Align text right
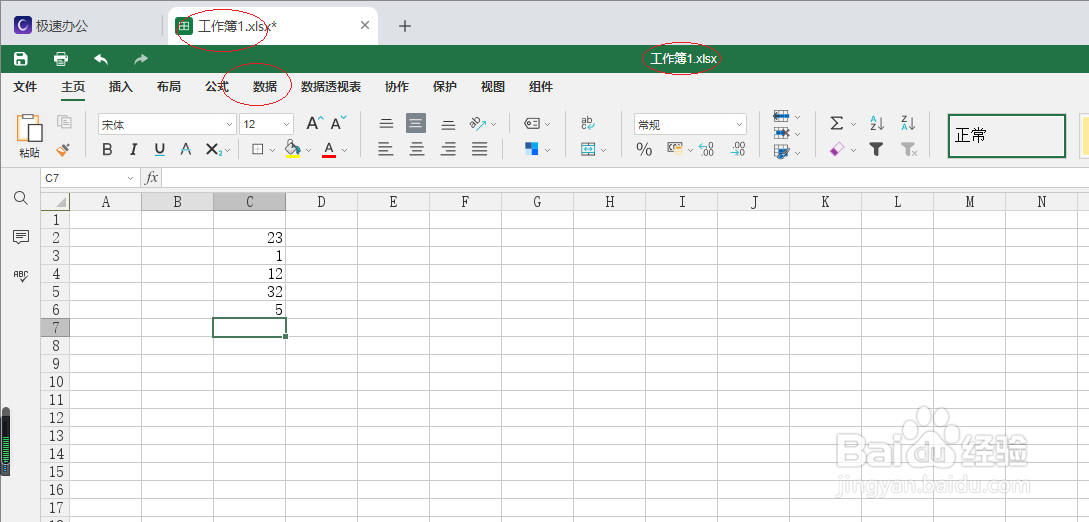The height and width of the screenshot is (522, 1089). pos(449,149)
